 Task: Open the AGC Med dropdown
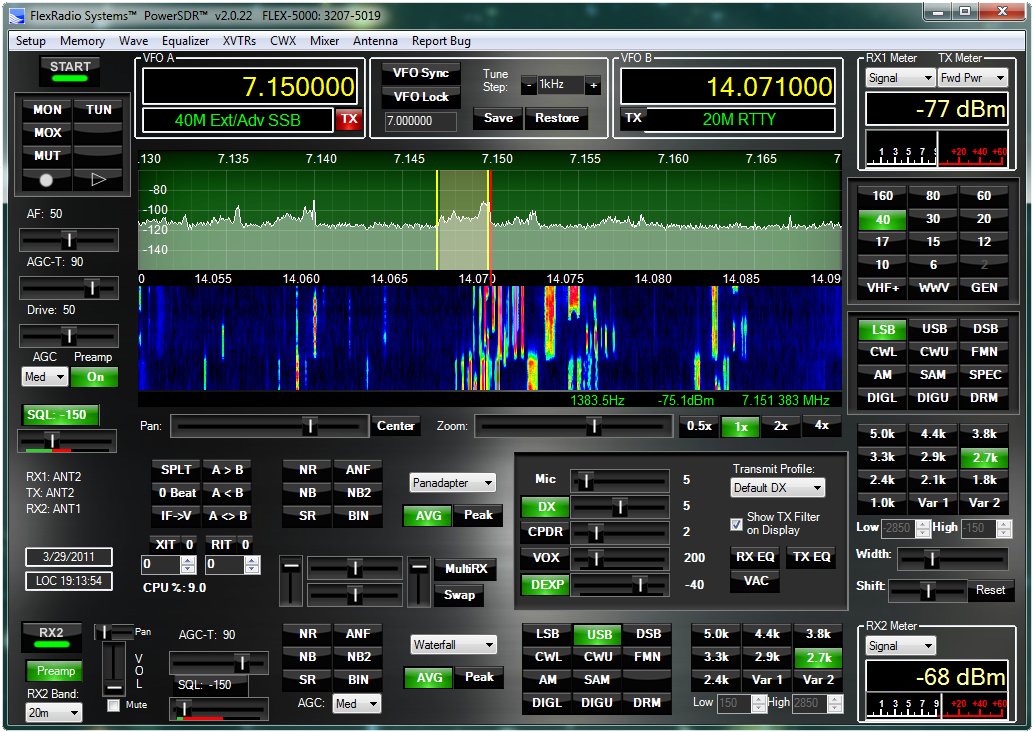point(45,377)
